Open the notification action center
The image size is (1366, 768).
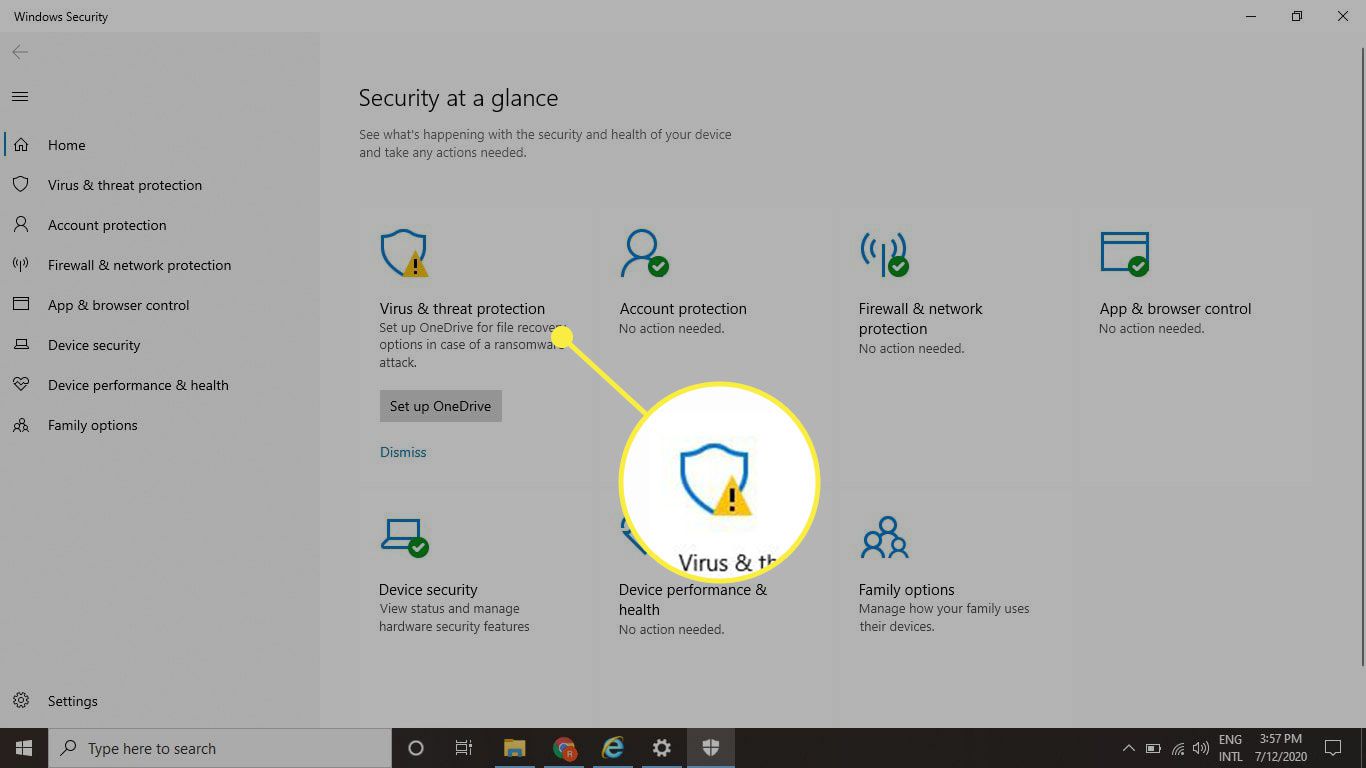1333,748
